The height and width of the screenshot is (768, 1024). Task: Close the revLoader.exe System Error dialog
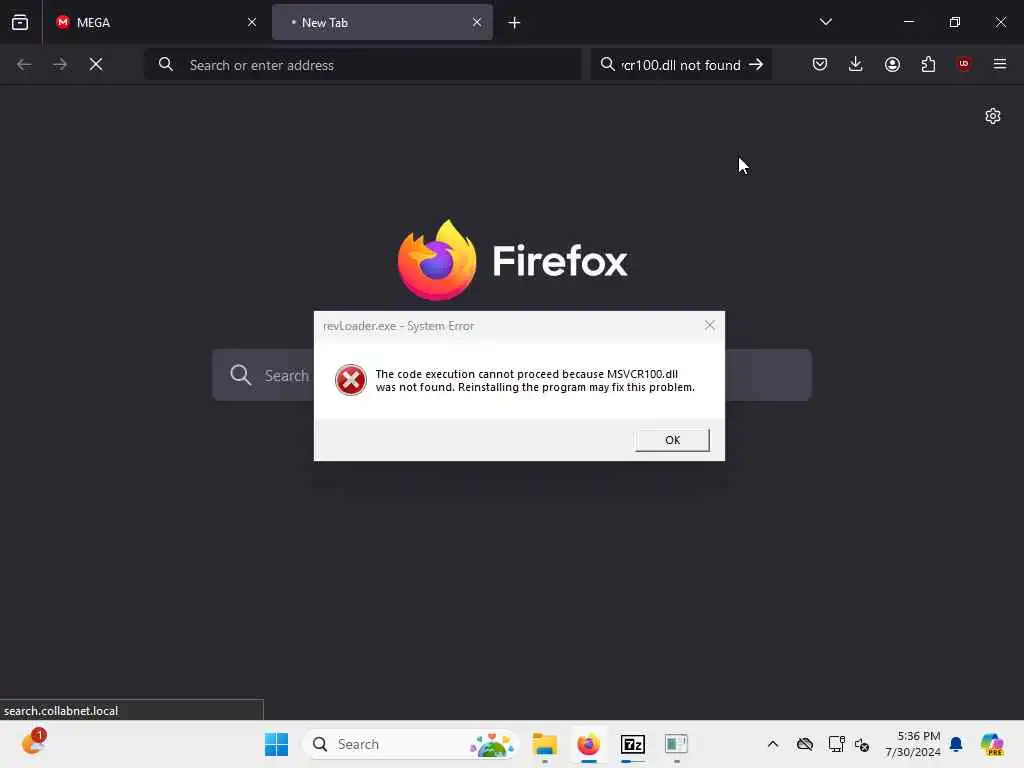[710, 325]
